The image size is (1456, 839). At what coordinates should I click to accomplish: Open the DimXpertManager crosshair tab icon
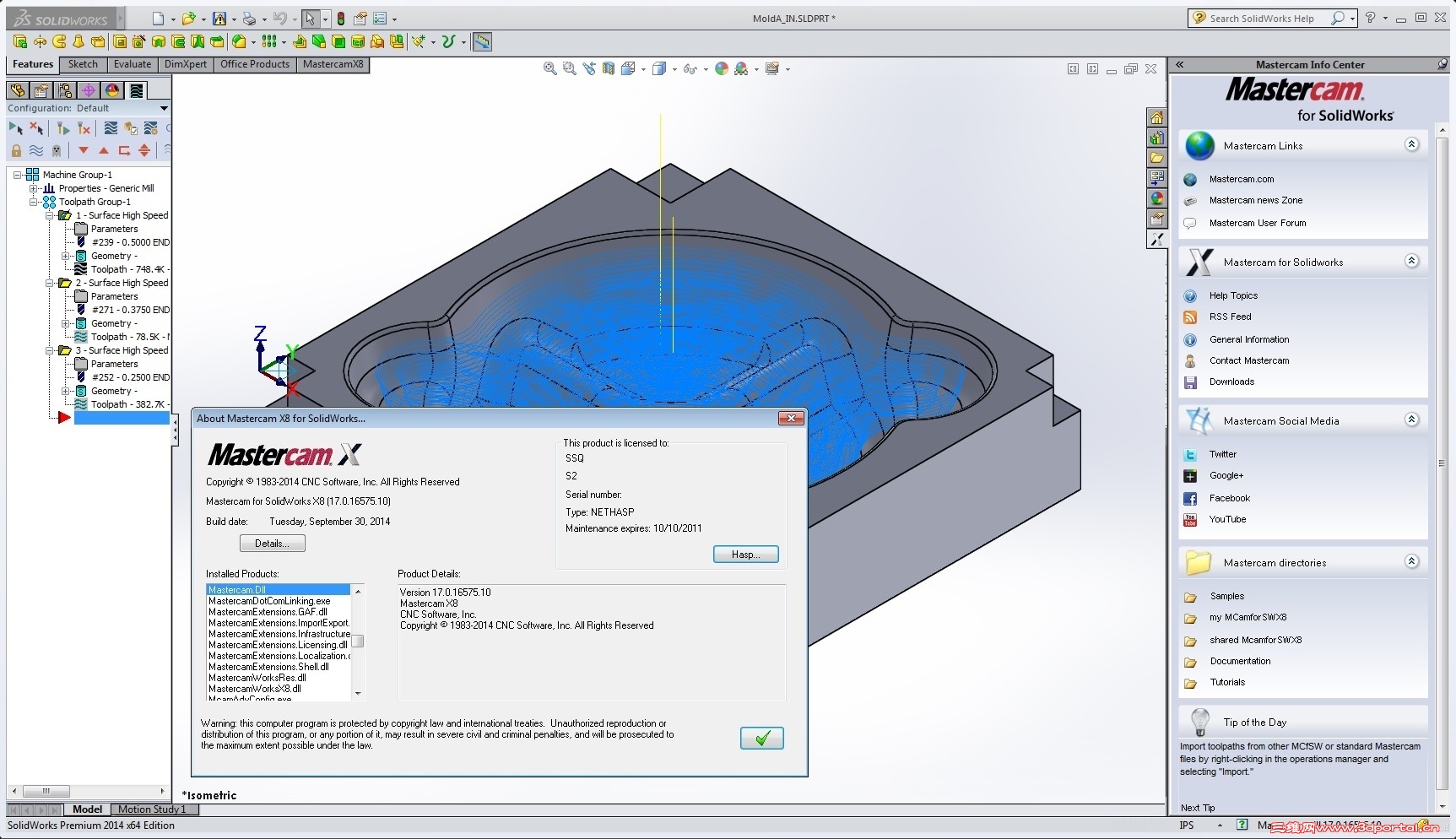point(88,90)
